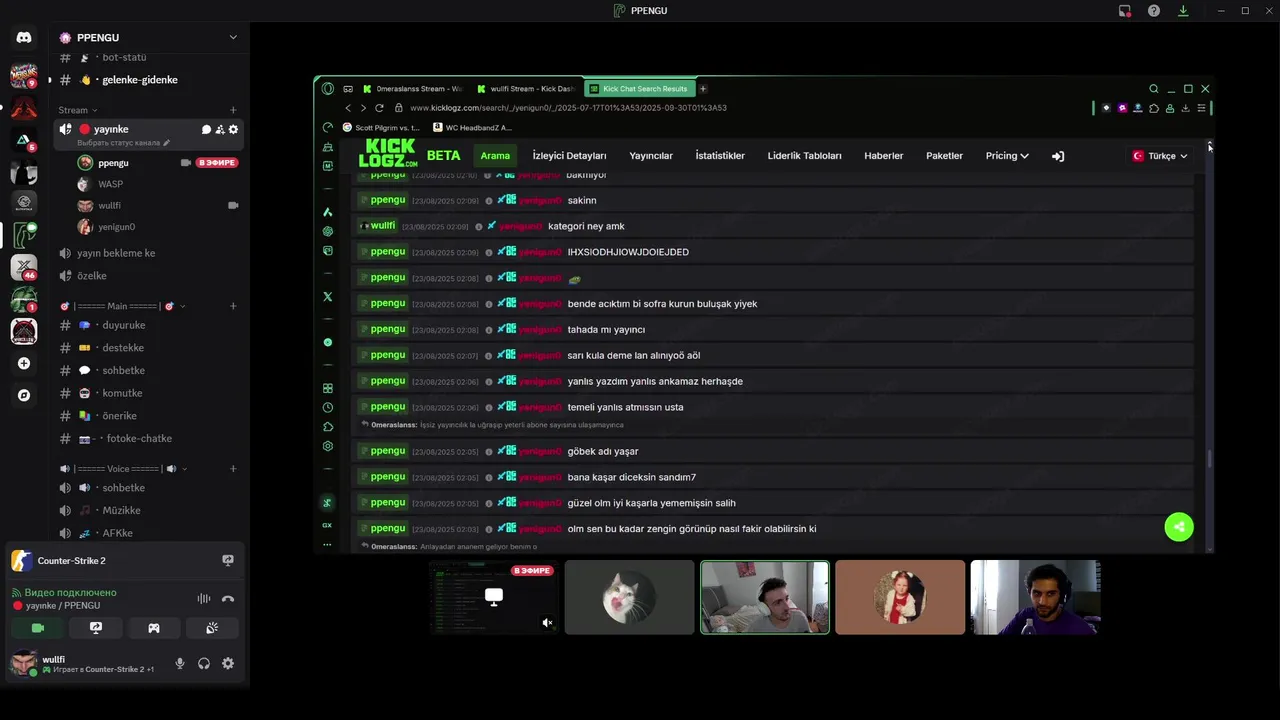Go to İstatistikler page

[720, 156]
